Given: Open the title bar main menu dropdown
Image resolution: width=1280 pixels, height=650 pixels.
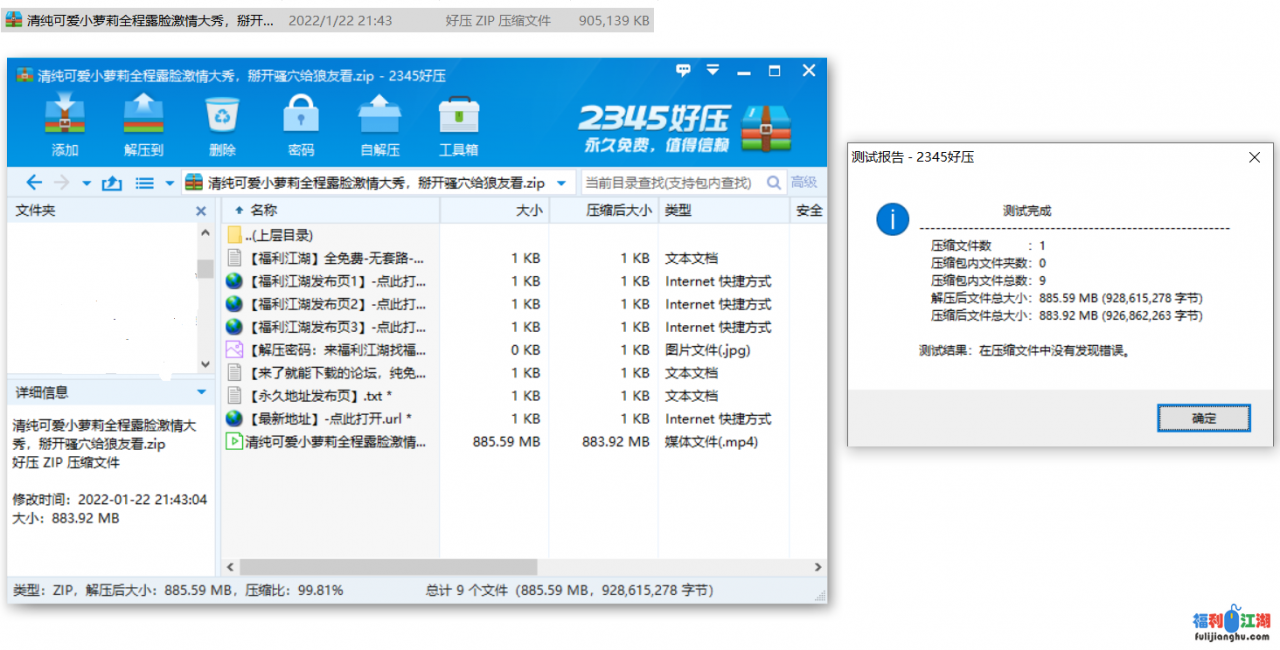Looking at the screenshot, I should tap(712, 72).
